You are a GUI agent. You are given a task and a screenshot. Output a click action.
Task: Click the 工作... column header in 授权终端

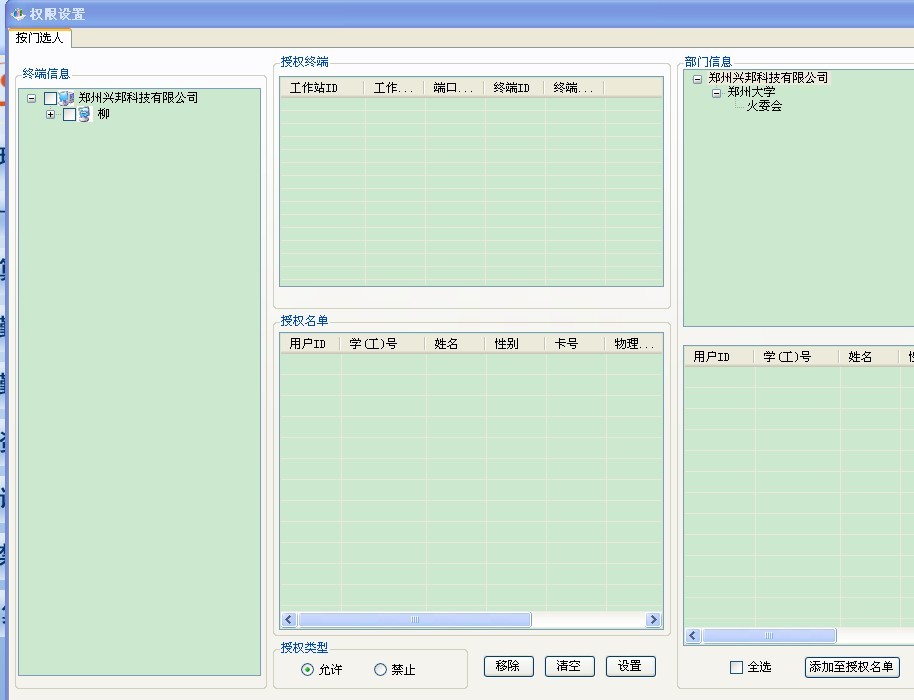[394, 88]
